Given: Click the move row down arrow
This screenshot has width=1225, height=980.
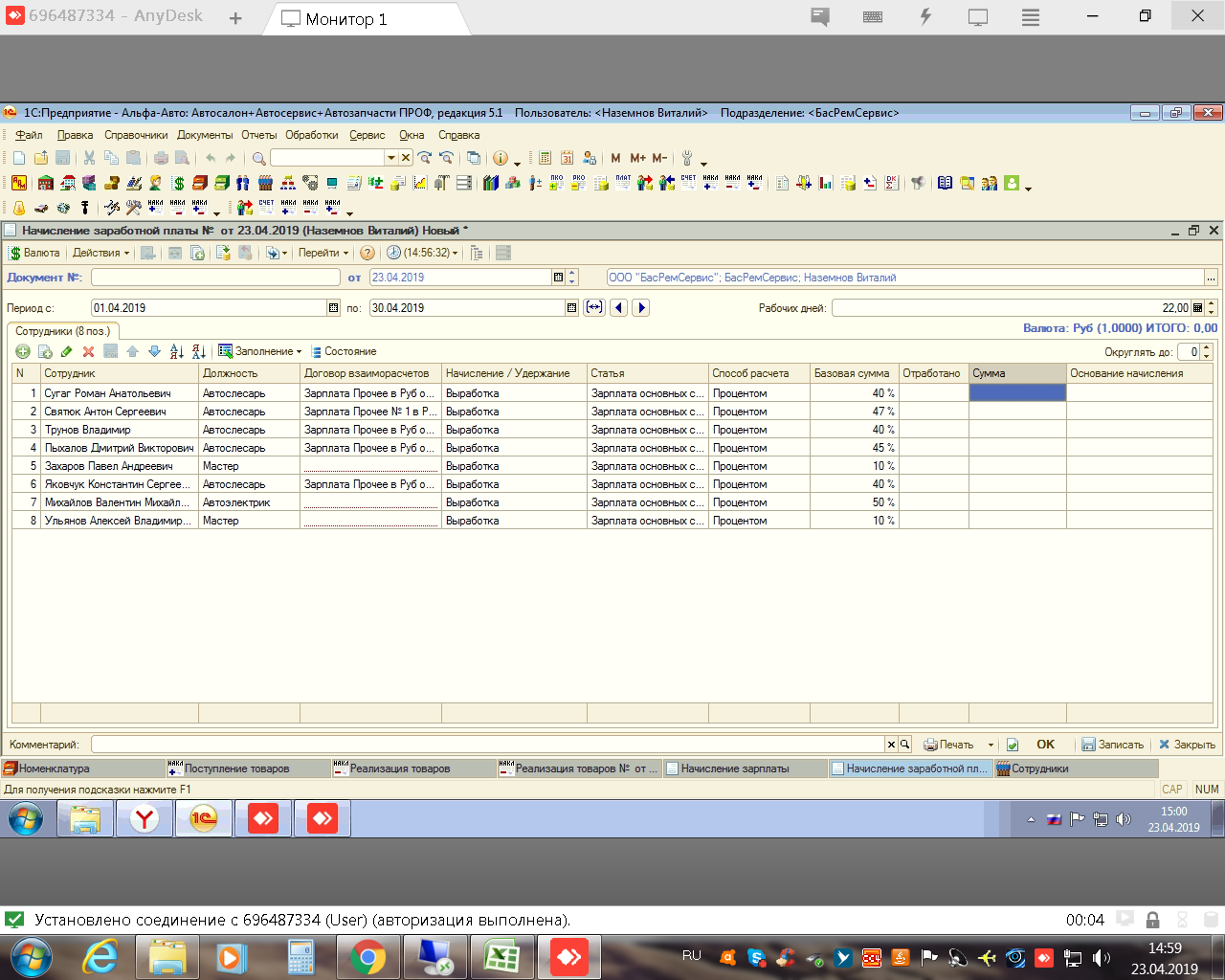Looking at the screenshot, I should (x=153, y=352).
